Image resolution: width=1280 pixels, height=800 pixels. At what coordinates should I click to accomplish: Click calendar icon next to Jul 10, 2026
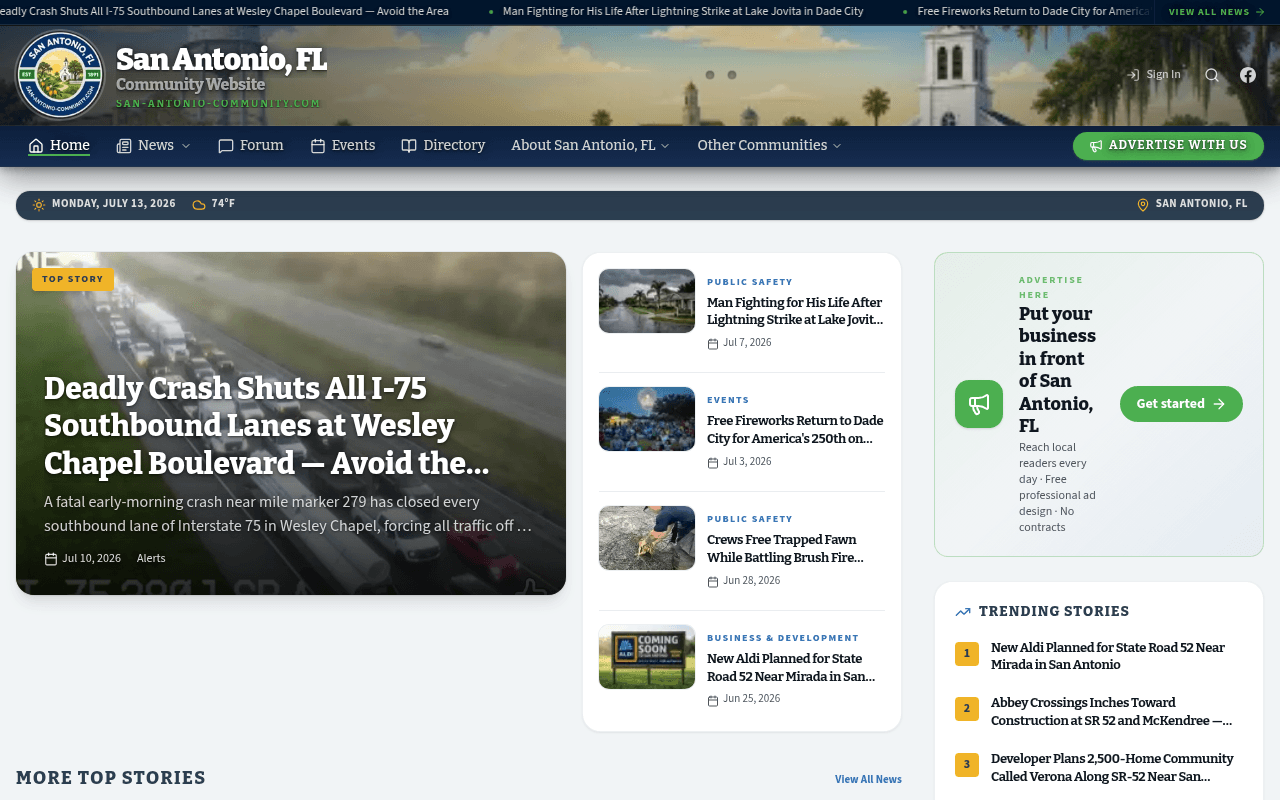click(51, 559)
